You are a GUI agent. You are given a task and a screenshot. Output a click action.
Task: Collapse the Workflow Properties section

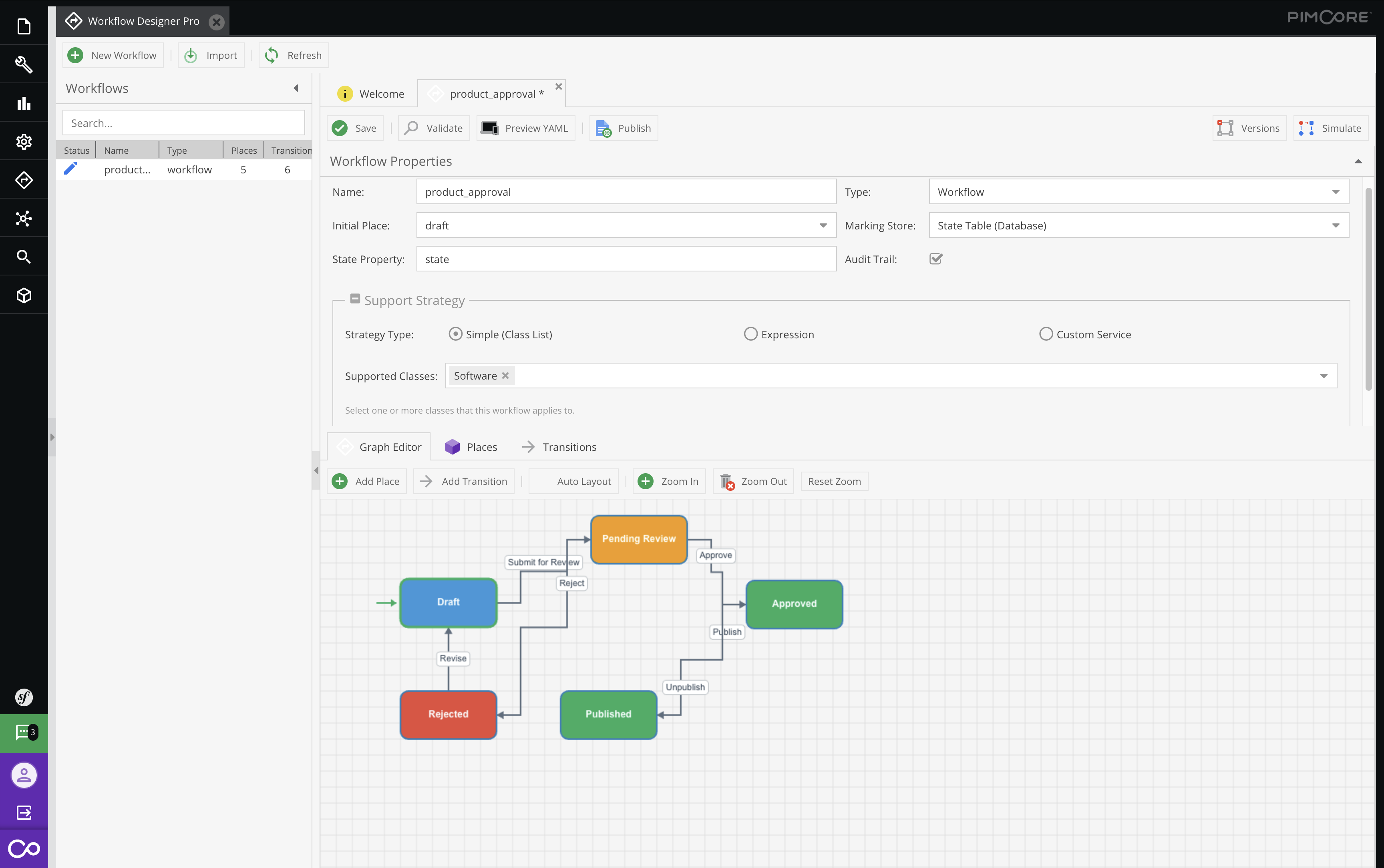[1357, 161]
